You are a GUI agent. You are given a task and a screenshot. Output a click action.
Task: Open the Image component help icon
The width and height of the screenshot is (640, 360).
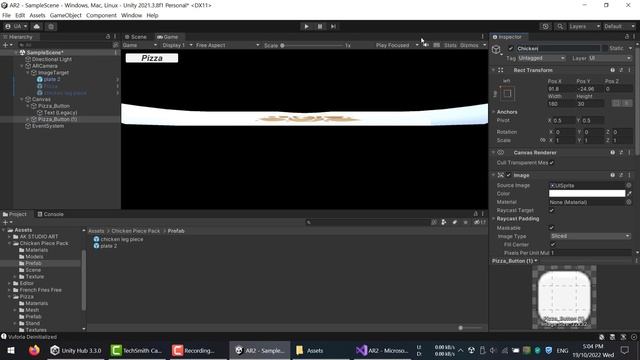pos(612,175)
